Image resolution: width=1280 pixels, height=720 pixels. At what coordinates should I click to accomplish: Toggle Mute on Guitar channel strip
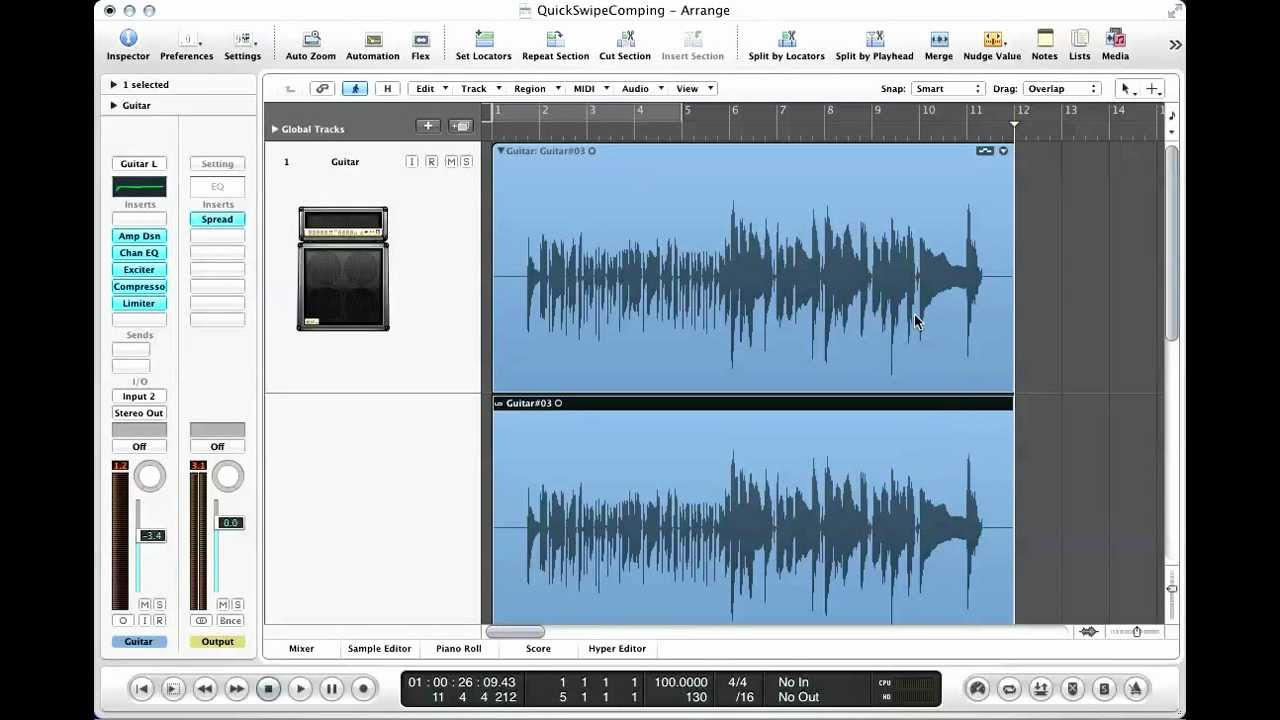pos(144,605)
